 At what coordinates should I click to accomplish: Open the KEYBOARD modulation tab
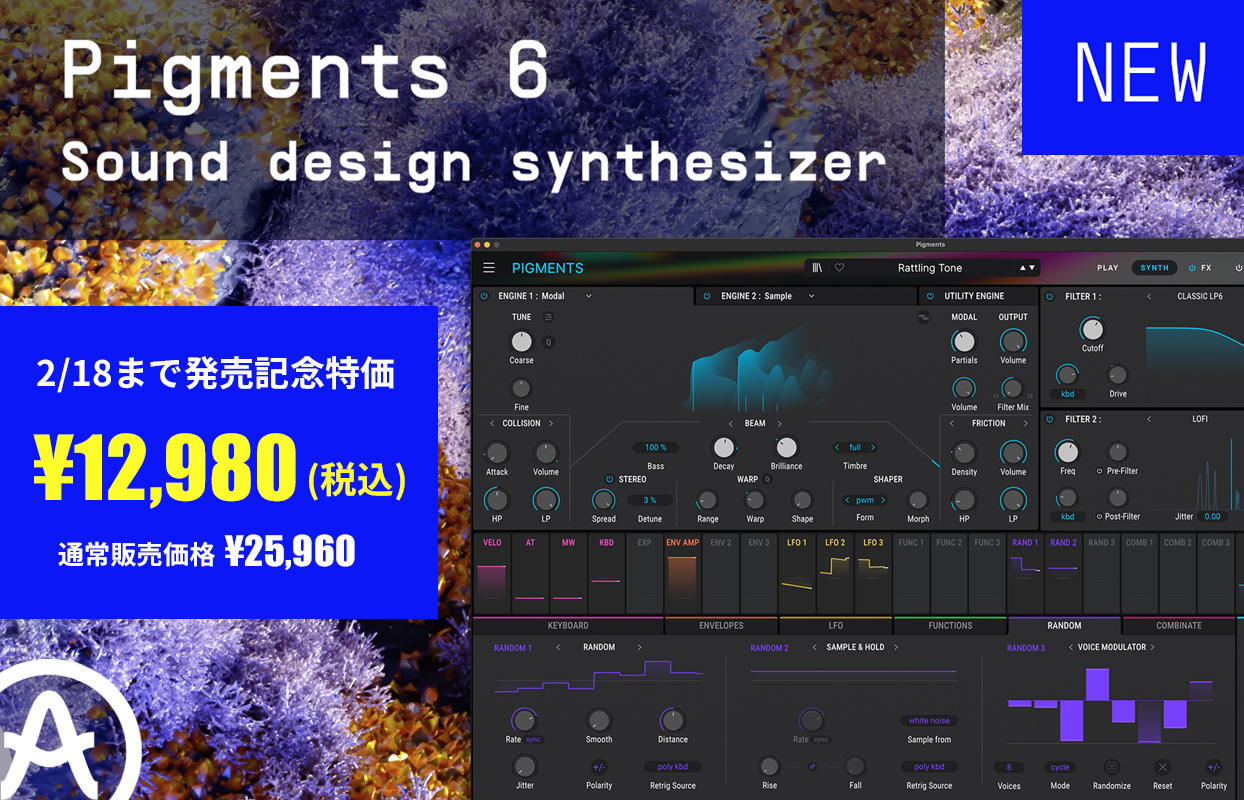[x=568, y=626]
